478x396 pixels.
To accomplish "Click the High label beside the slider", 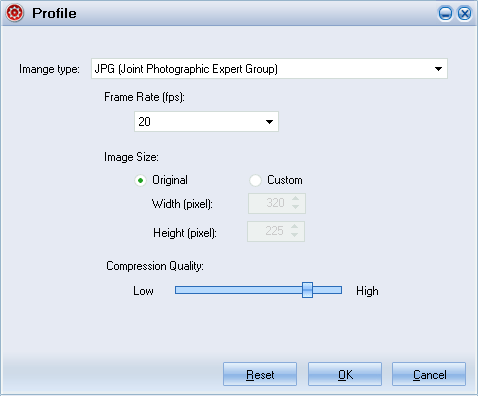I will click(x=367, y=291).
